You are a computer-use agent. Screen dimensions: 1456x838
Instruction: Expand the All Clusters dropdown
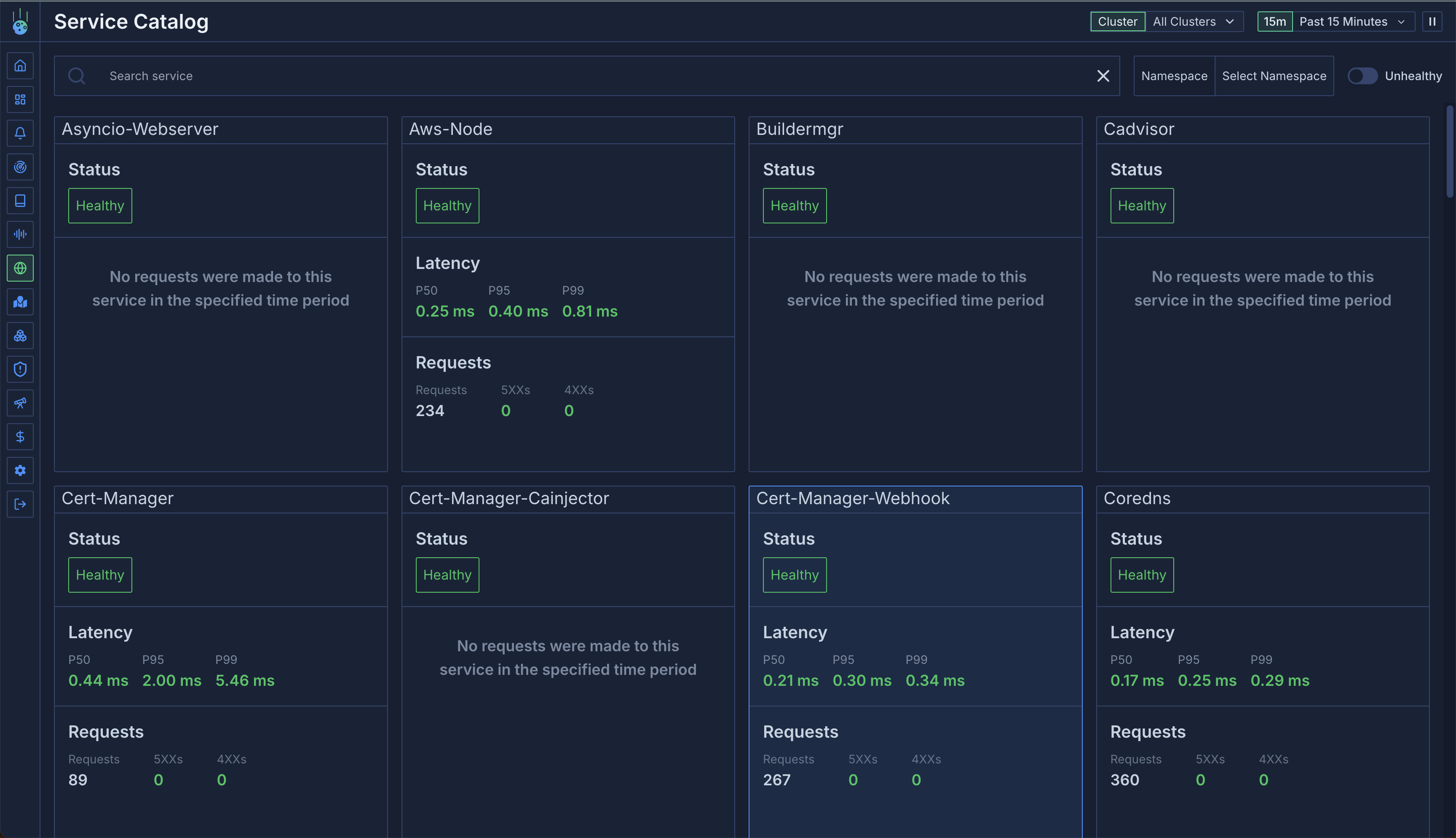(x=1194, y=22)
